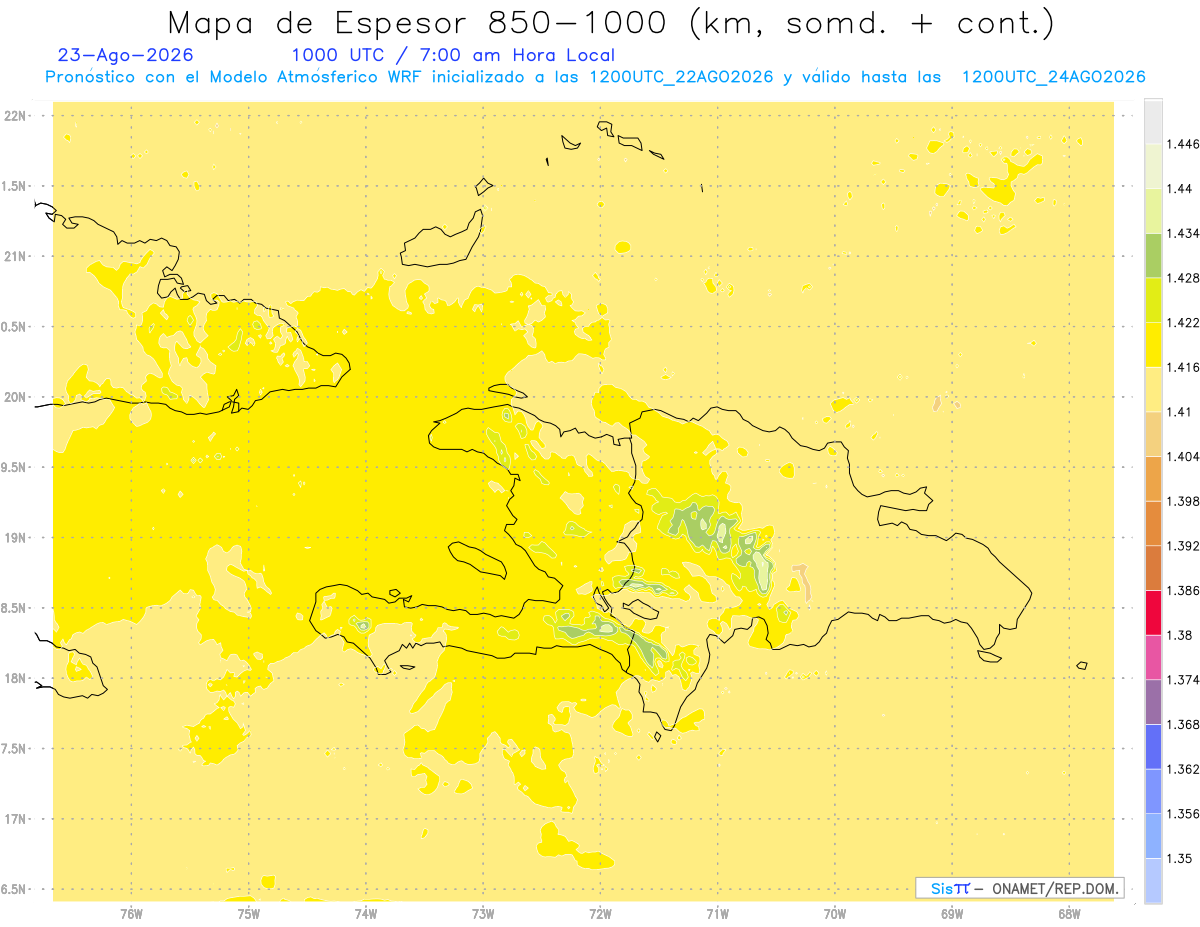Select the pink swatch between 1.374 and 1.38
This screenshot has height=927, width=1200.
(1153, 656)
